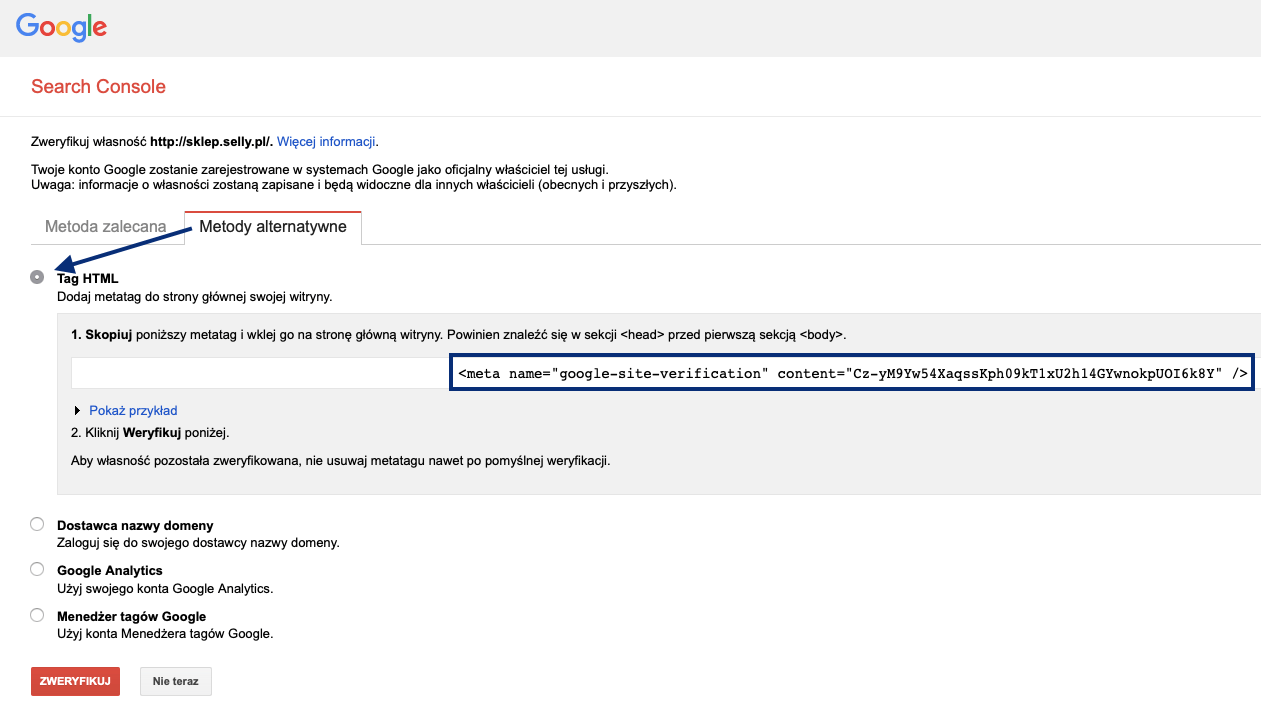This screenshot has height=719, width=1261.
Task: Click the bold URL http://sklep.selly.pl/
Action: point(211,141)
